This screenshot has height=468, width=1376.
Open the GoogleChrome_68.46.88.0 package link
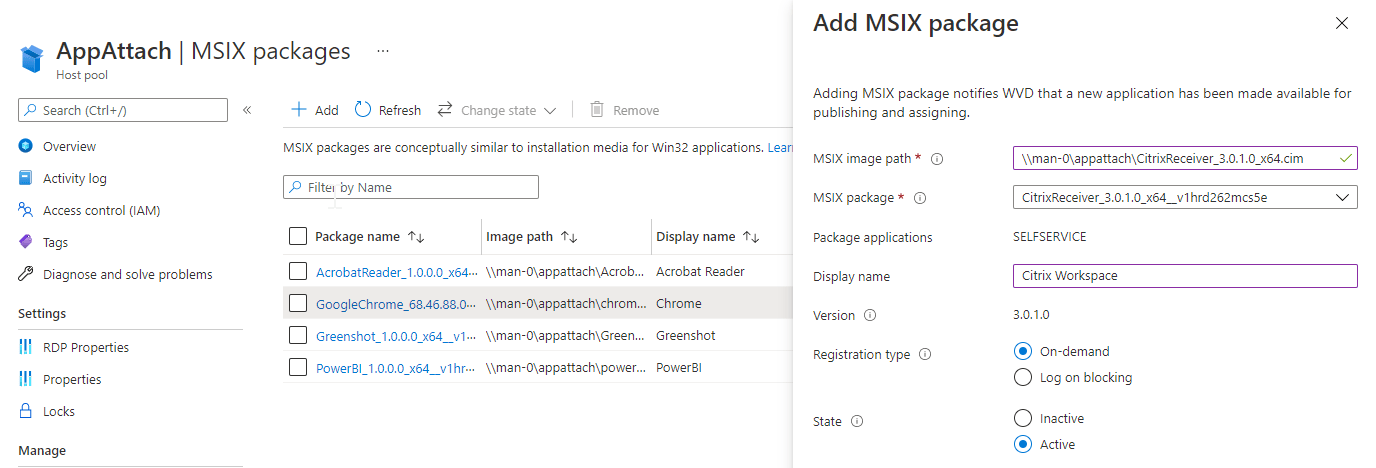pos(396,304)
